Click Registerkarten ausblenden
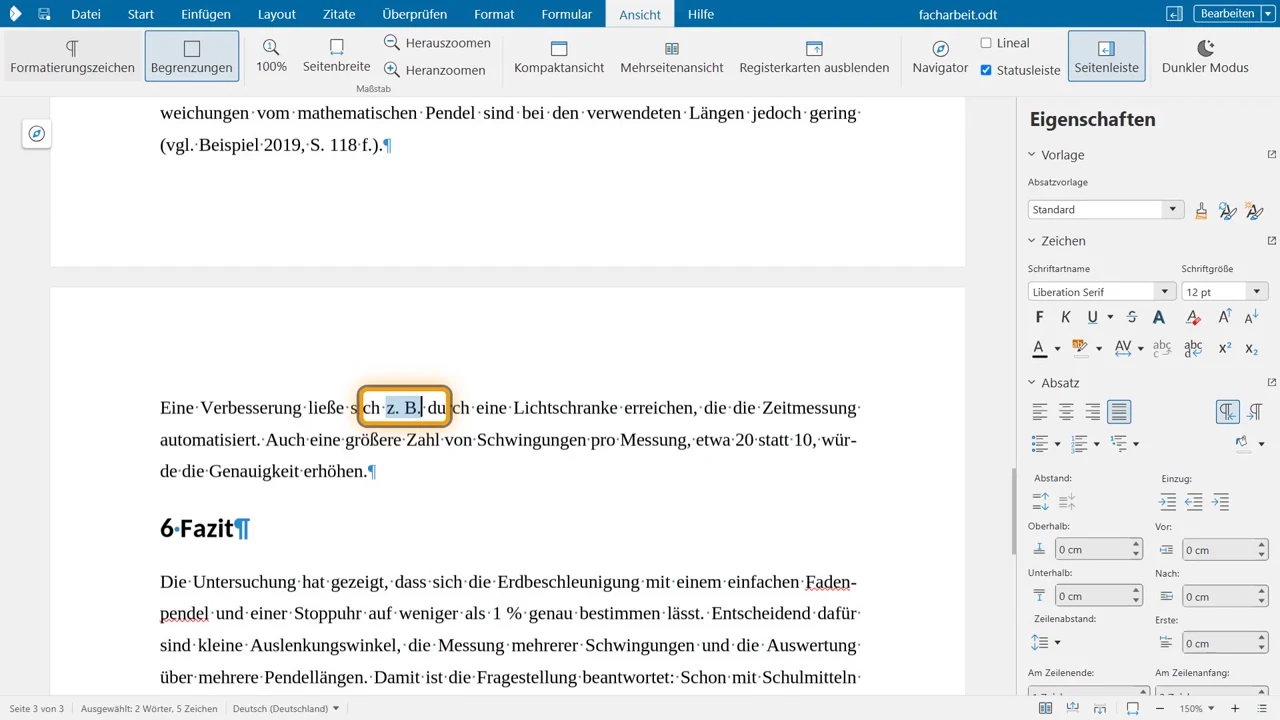Screen dimensions: 1280x720 (814, 57)
